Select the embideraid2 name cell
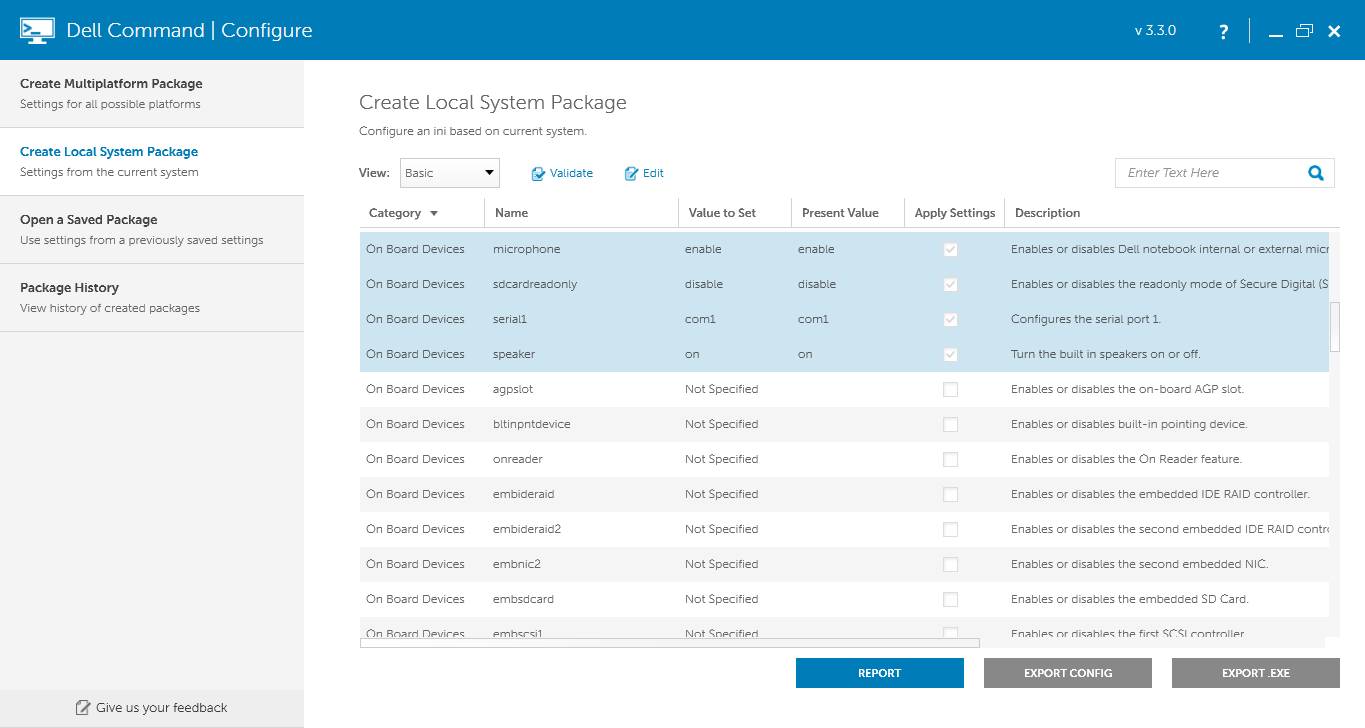 pos(527,530)
